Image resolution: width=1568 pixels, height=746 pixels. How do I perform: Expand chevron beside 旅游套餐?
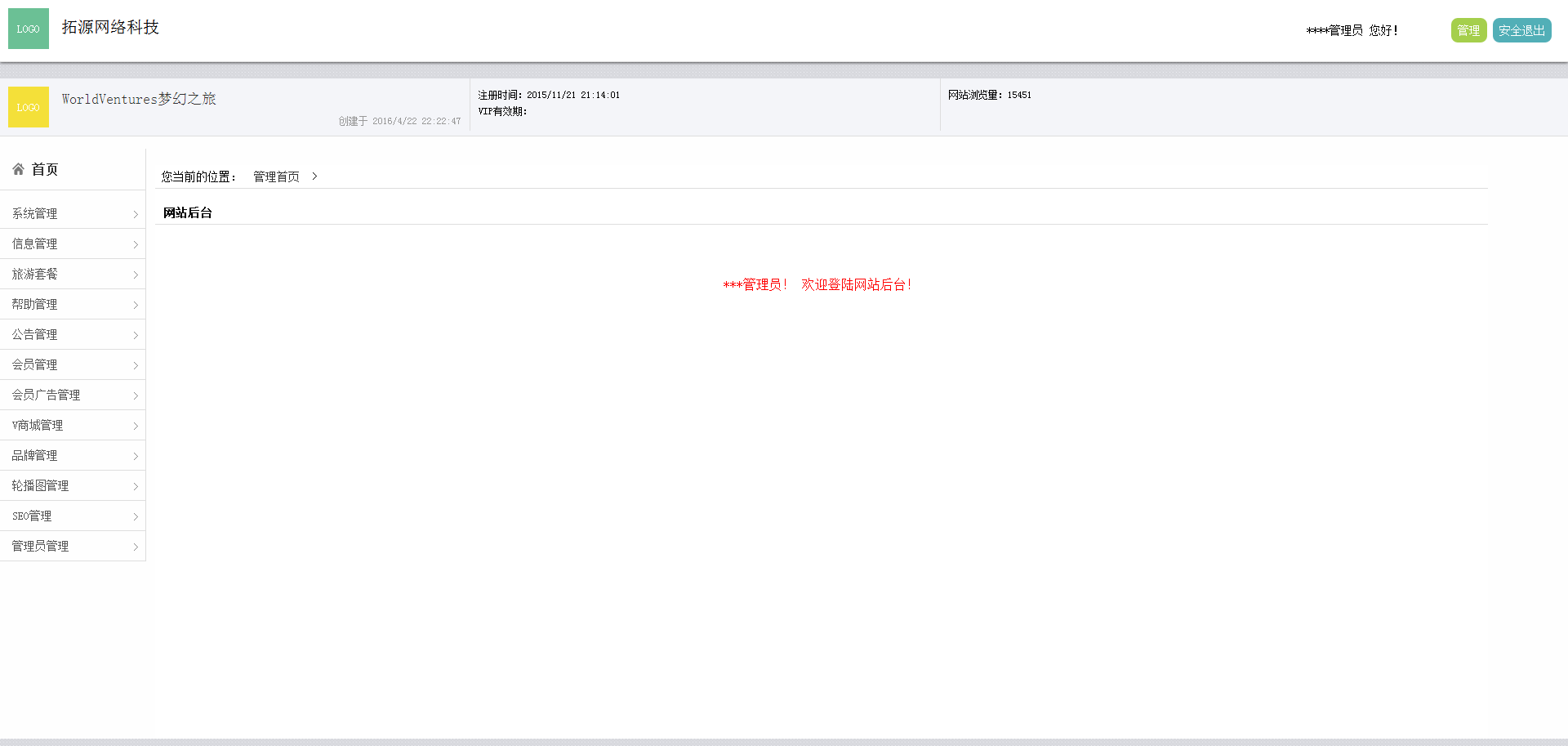coord(136,275)
